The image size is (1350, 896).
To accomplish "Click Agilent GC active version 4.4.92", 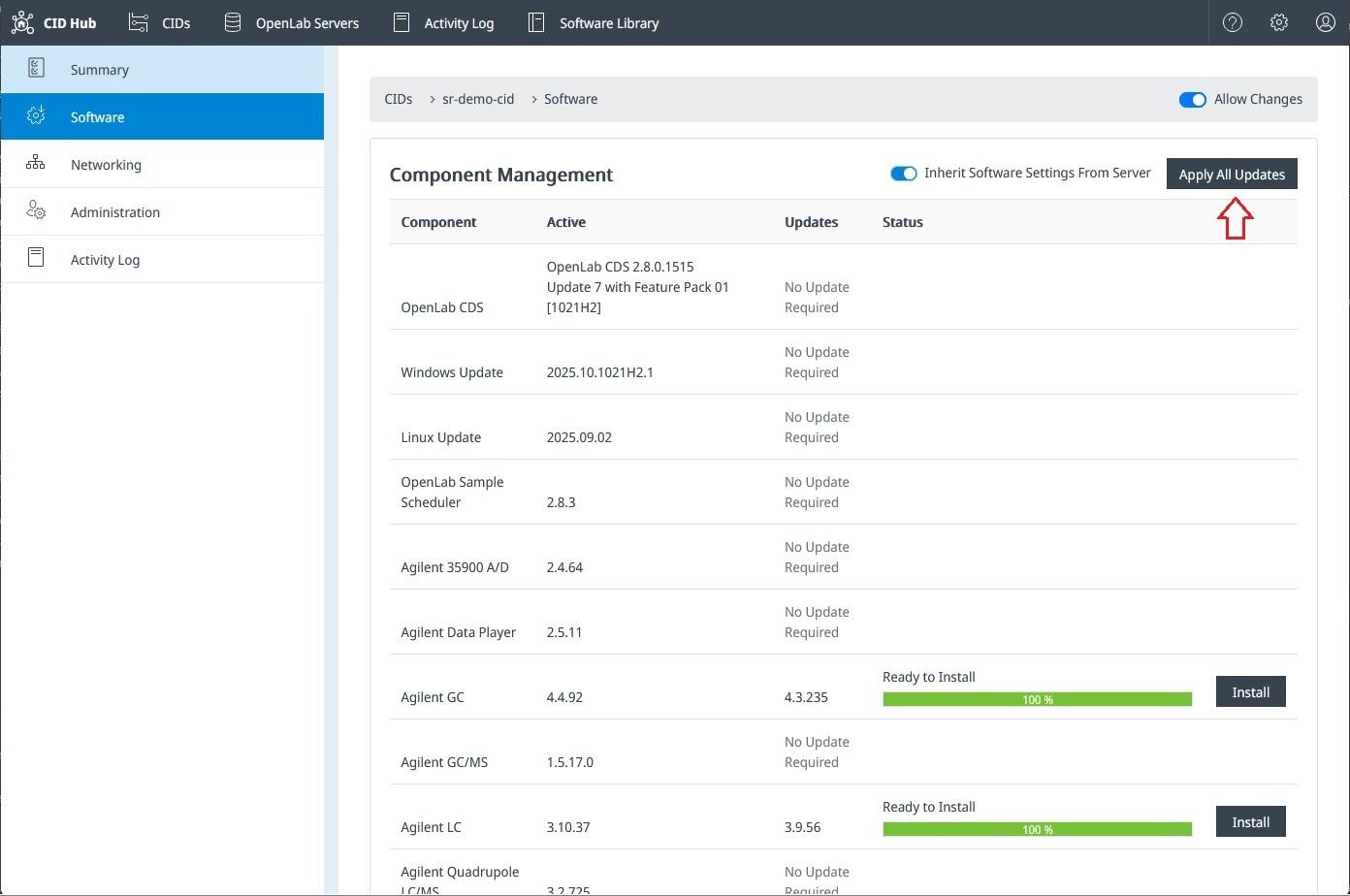I will pos(564,697).
